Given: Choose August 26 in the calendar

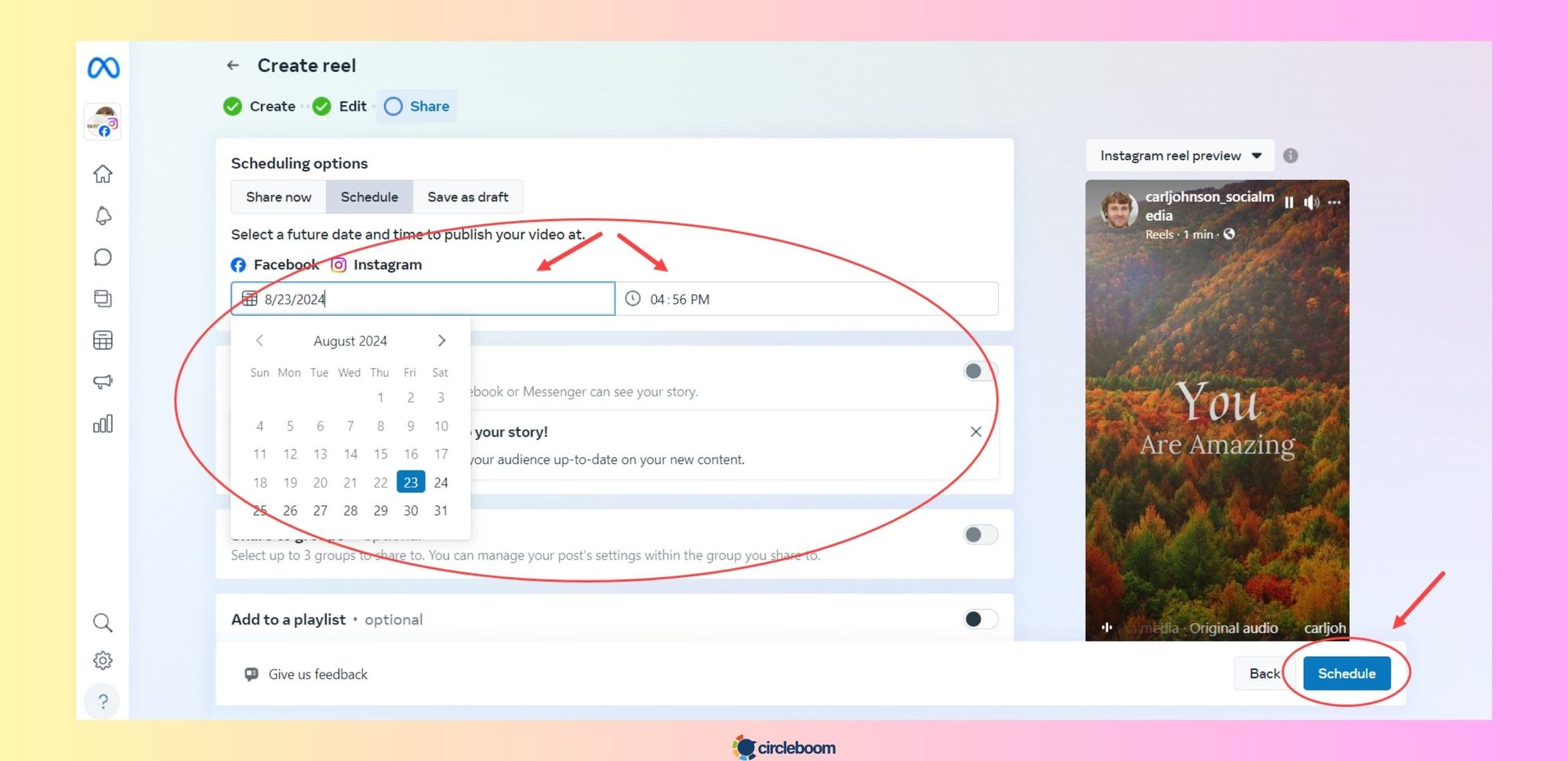Looking at the screenshot, I should pos(290,510).
